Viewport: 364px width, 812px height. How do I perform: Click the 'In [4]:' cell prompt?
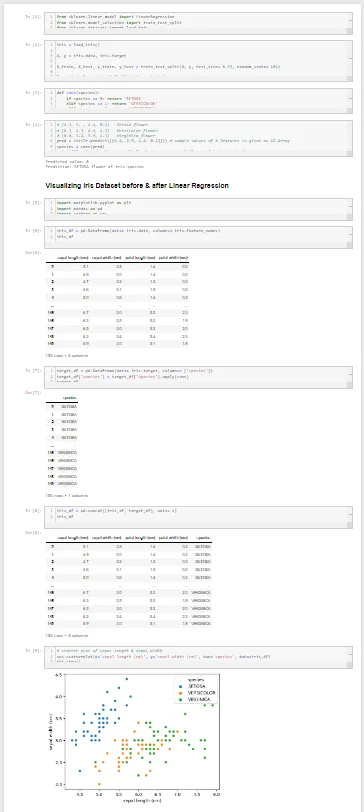(x=34, y=125)
